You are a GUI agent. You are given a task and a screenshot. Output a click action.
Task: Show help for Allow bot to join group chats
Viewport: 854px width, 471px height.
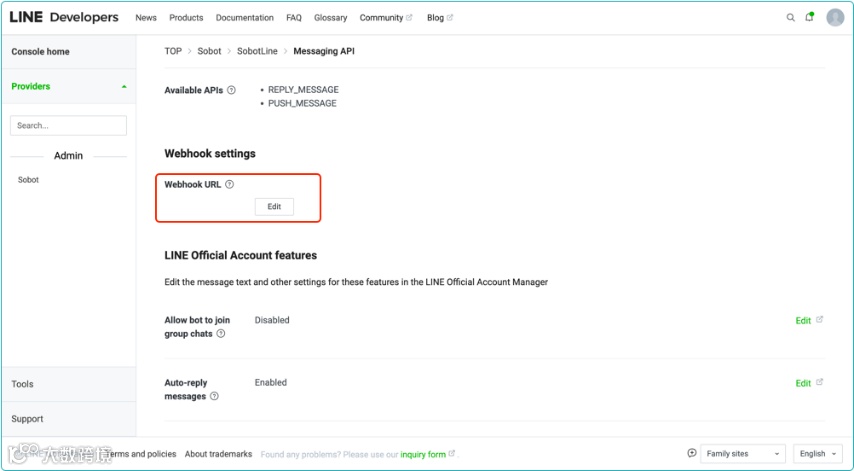click(x=221, y=334)
